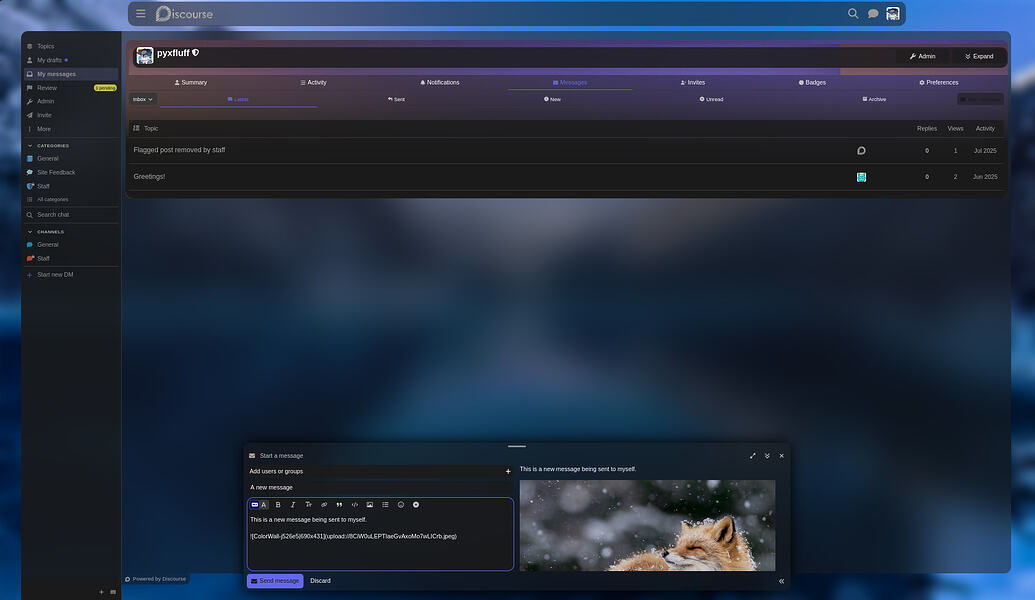Toggle composer fullscreen mode
This screenshot has width=1035, height=600.
pyautogui.click(x=753, y=456)
